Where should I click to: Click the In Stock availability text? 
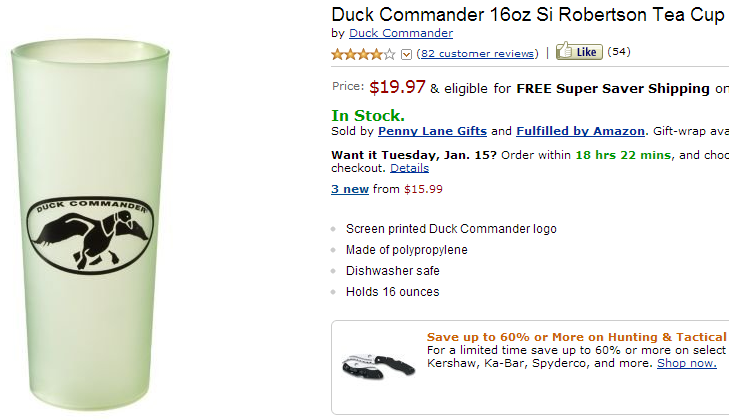pos(368,115)
